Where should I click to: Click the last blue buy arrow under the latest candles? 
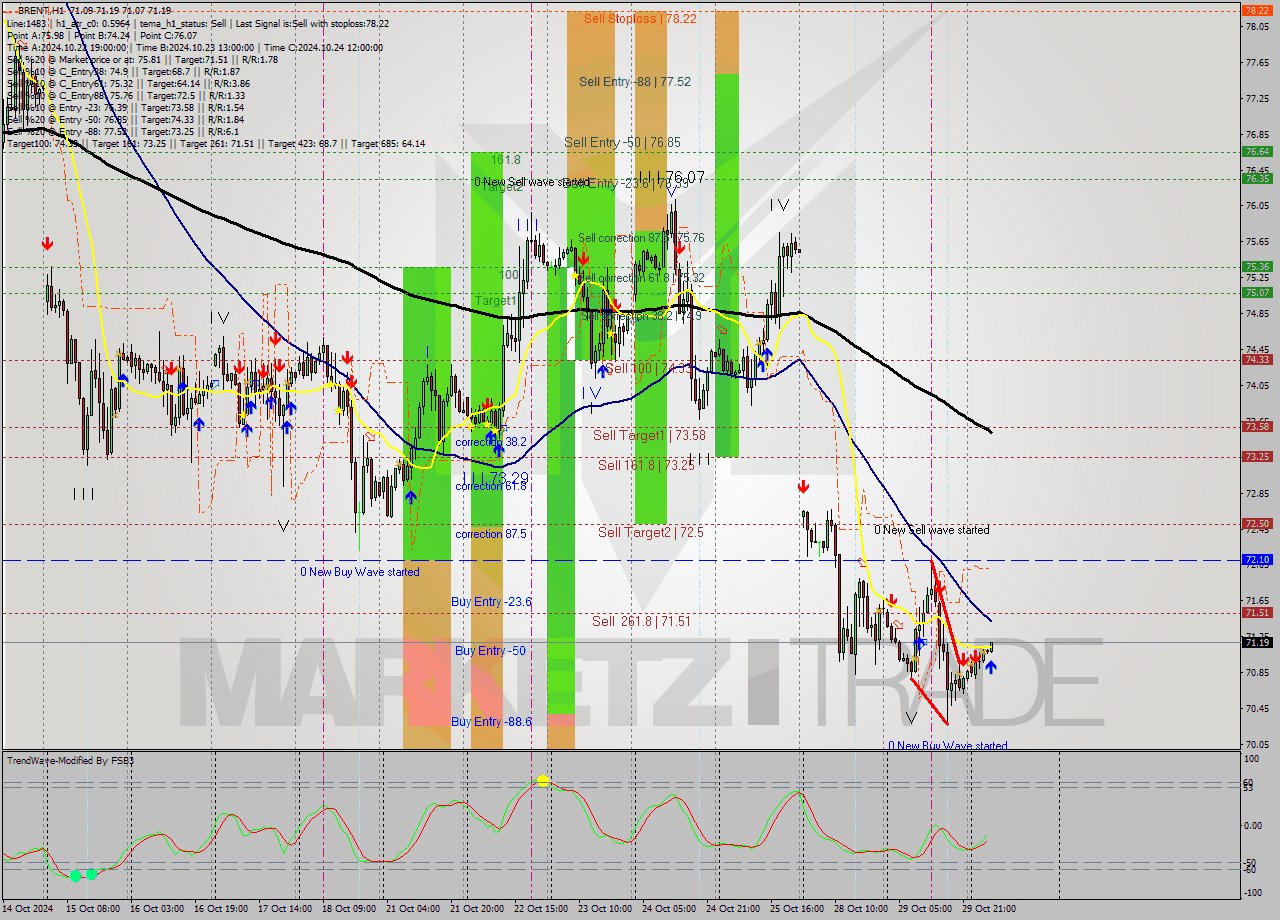point(990,666)
